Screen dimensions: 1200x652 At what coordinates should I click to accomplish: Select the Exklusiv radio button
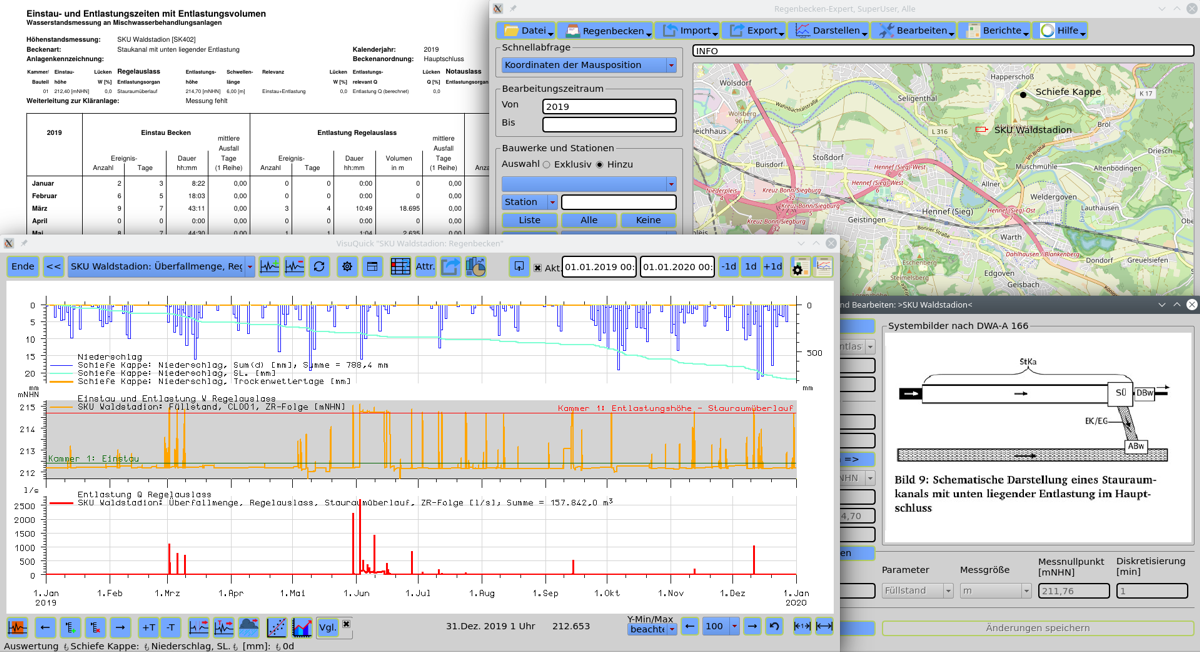point(546,164)
